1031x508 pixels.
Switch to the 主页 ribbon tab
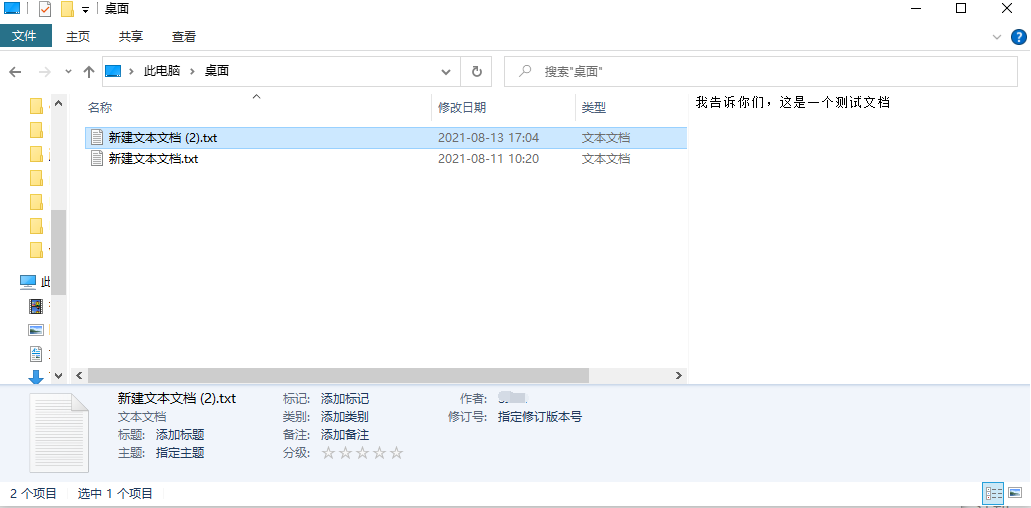pyautogui.click(x=78, y=36)
